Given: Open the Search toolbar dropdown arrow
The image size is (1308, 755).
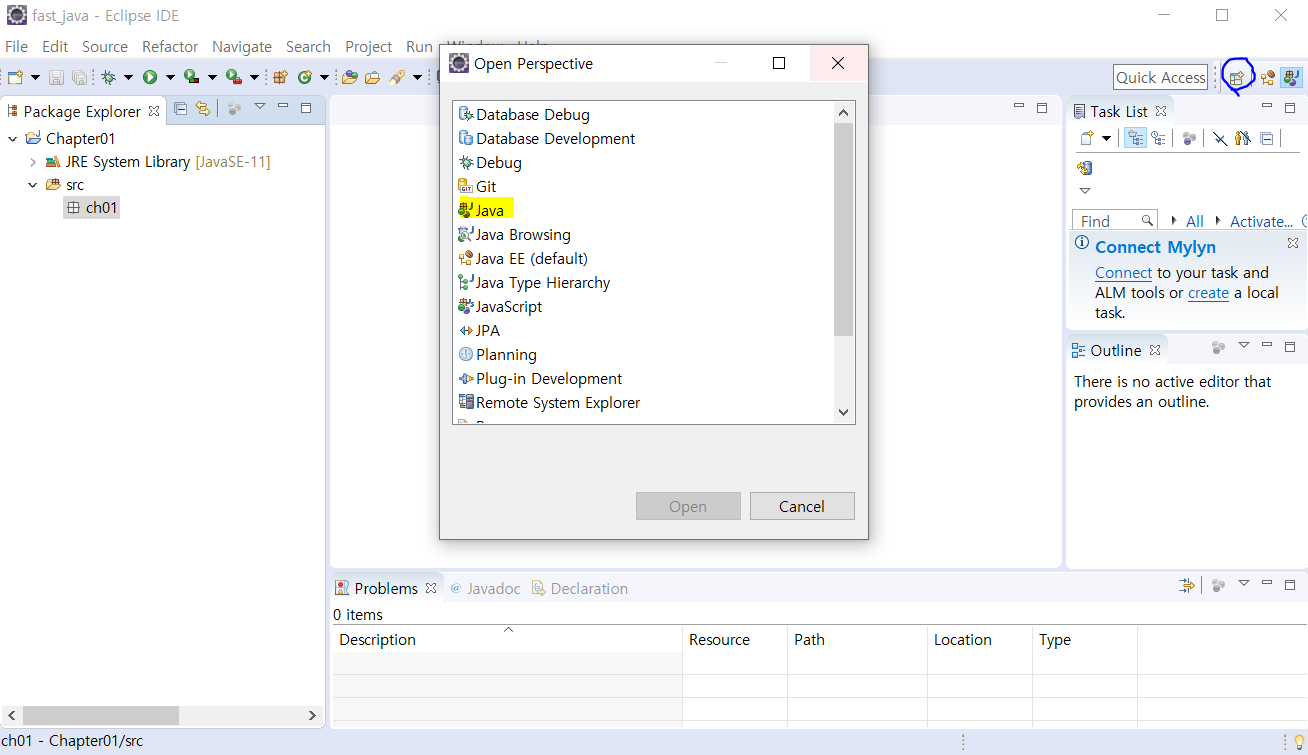Looking at the screenshot, I should (417, 78).
